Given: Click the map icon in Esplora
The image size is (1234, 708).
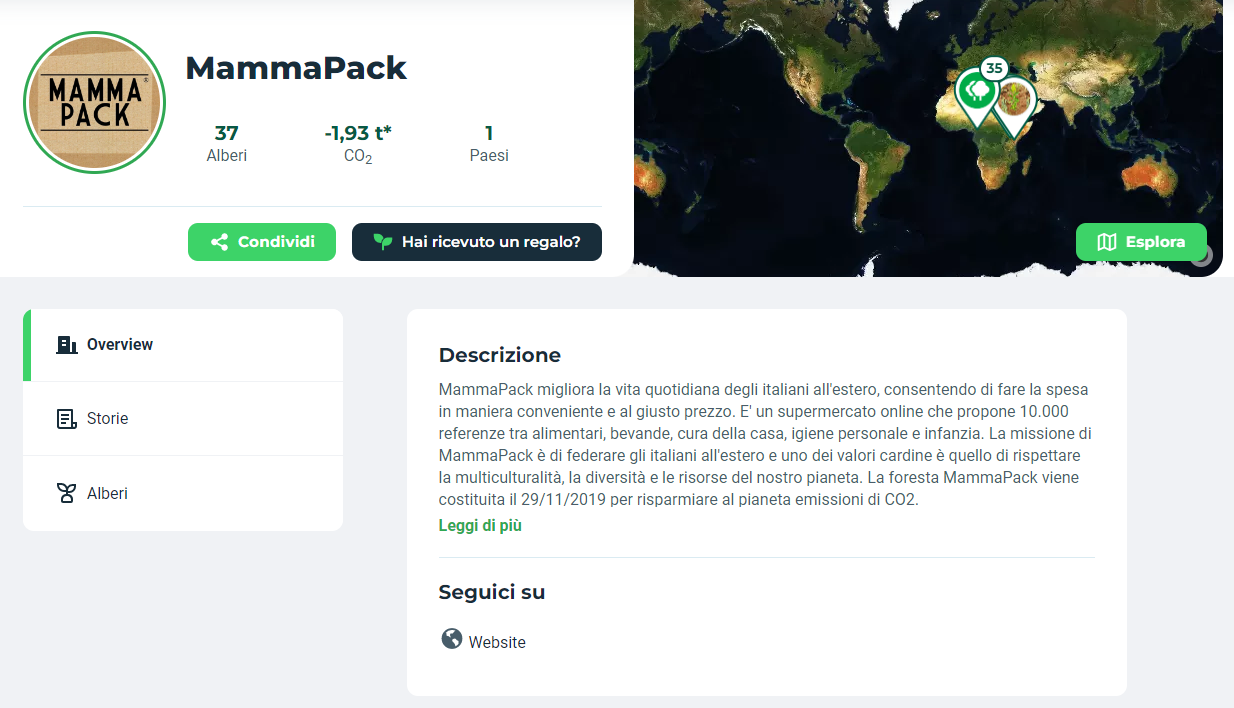Looking at the screenshot, I should [1106, 242].
